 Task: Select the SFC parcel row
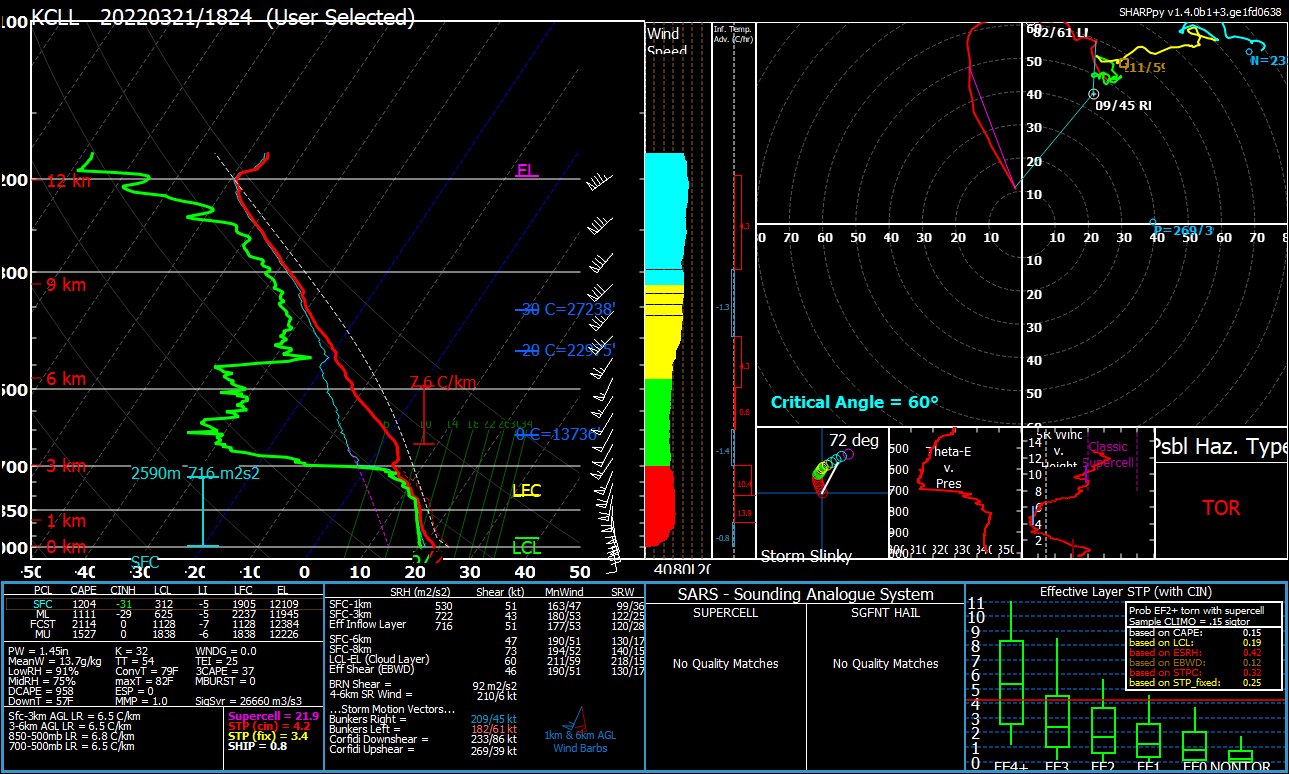point(164,604)
